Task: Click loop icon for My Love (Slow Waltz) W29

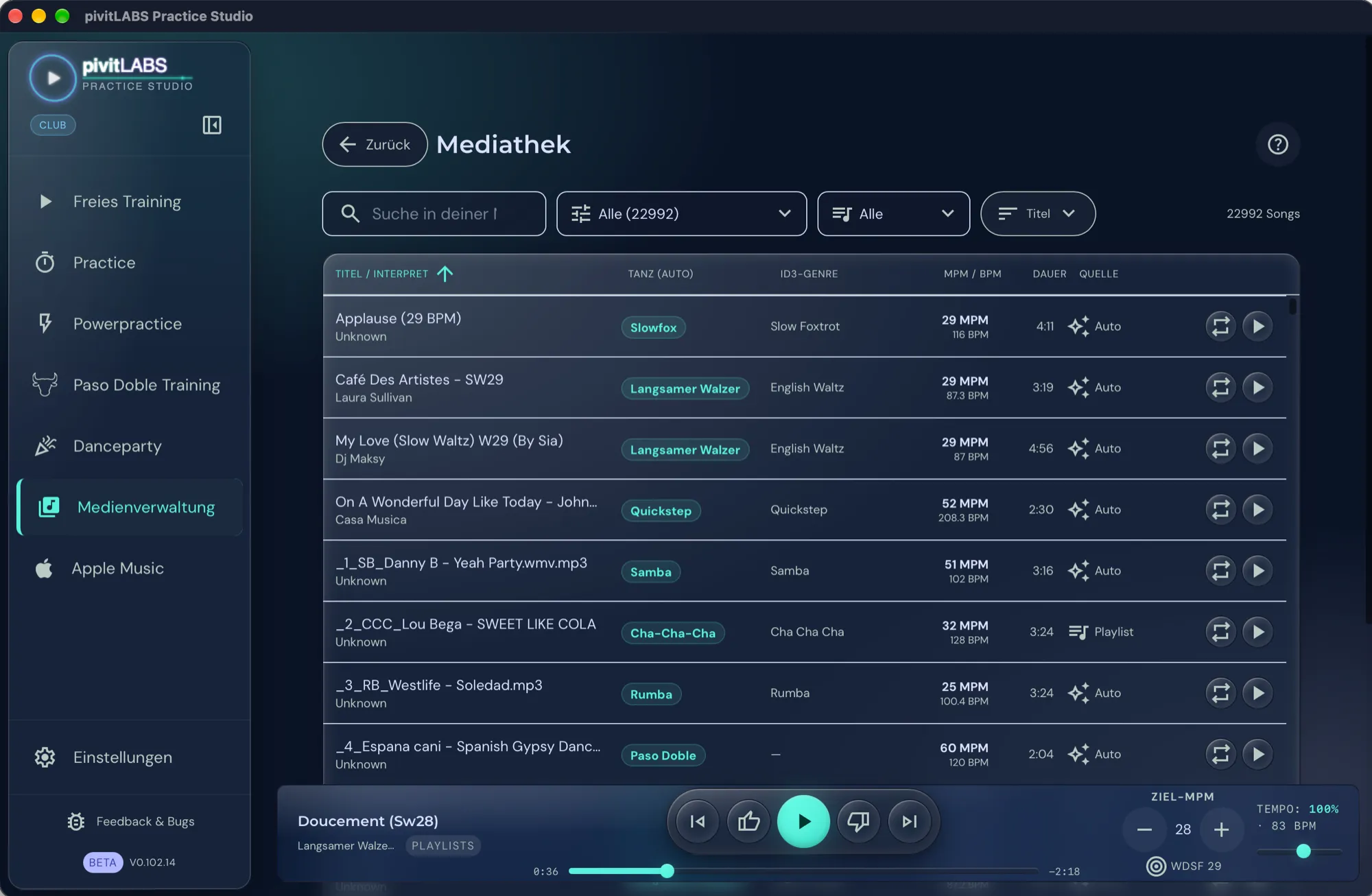Action: (1220, 448)
